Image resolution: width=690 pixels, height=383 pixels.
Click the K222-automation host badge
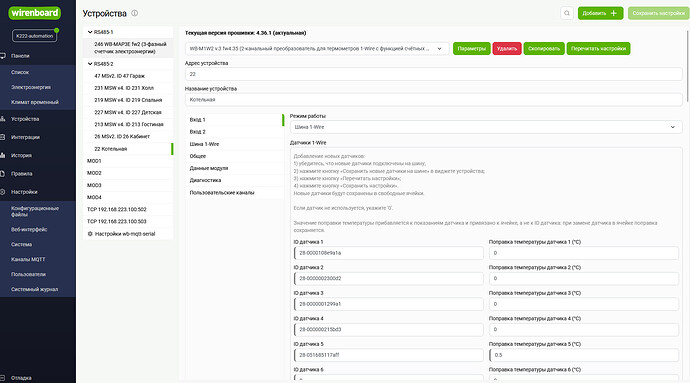(x=34, y=36)
